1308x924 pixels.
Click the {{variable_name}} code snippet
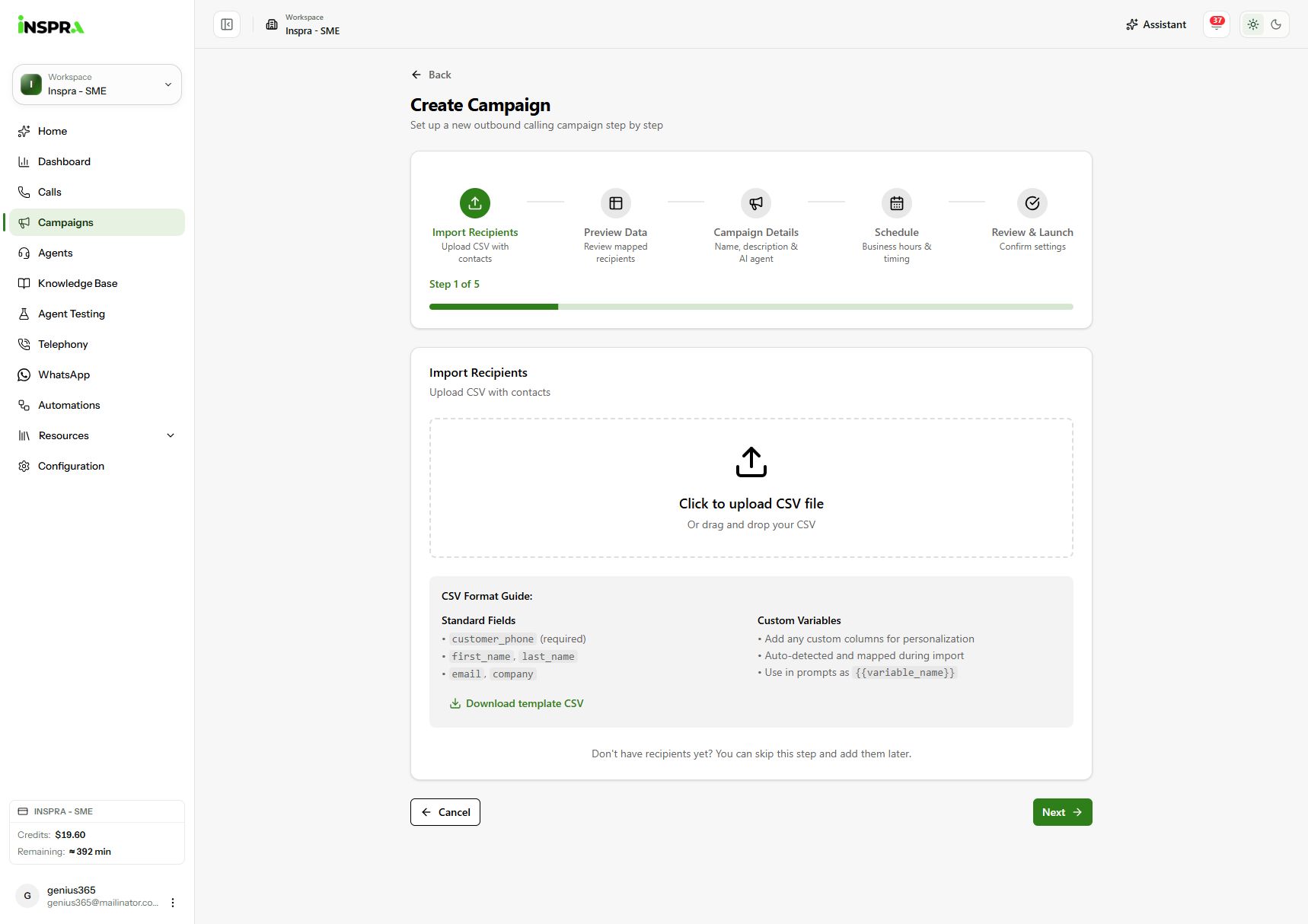pyautogui.click(x=904, y=672)
